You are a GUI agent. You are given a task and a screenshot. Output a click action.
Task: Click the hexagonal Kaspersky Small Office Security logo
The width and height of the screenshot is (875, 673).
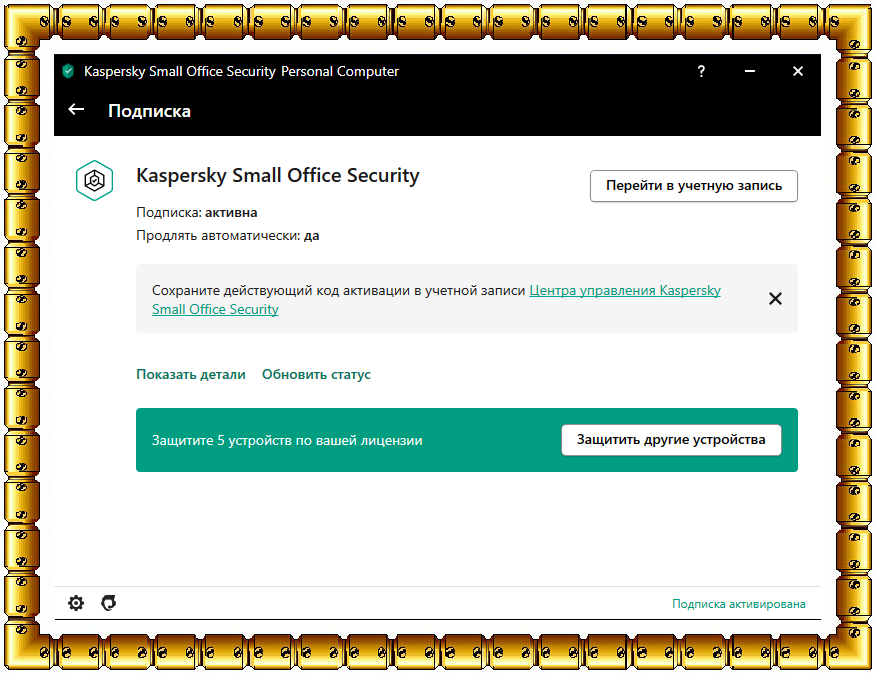[x=94, y=180]
